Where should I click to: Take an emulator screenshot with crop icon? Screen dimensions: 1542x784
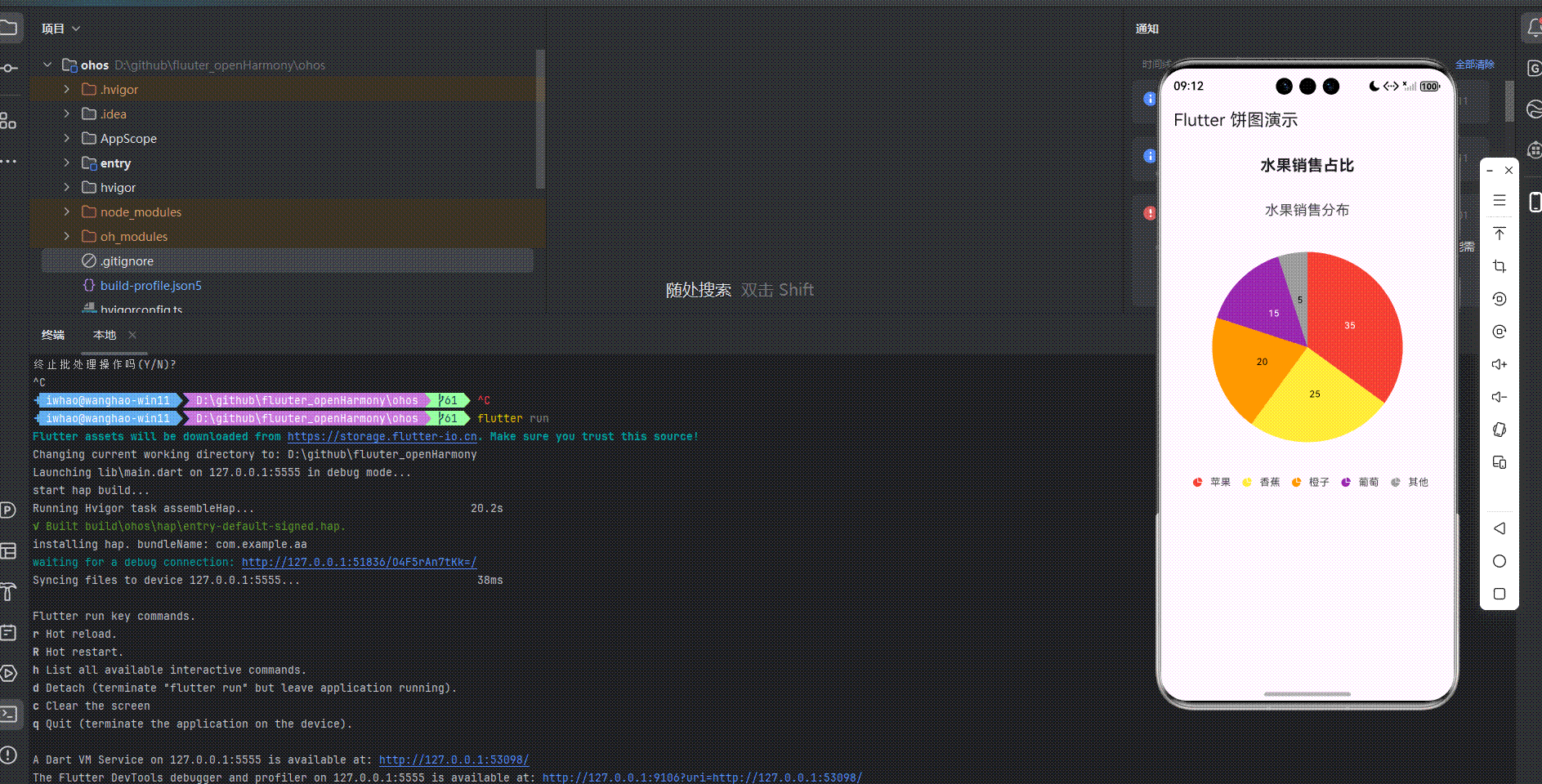click(1500, 266)
